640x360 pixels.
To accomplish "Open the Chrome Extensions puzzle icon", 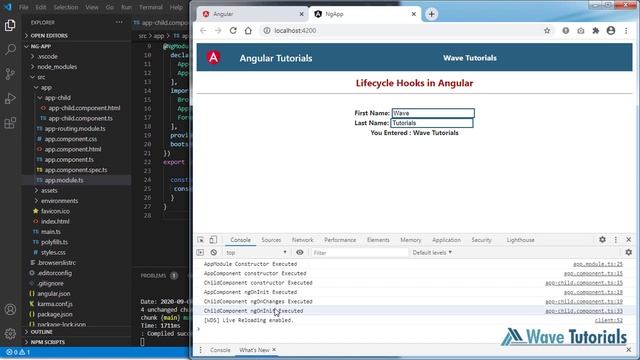I will click(x=596, y=31).
